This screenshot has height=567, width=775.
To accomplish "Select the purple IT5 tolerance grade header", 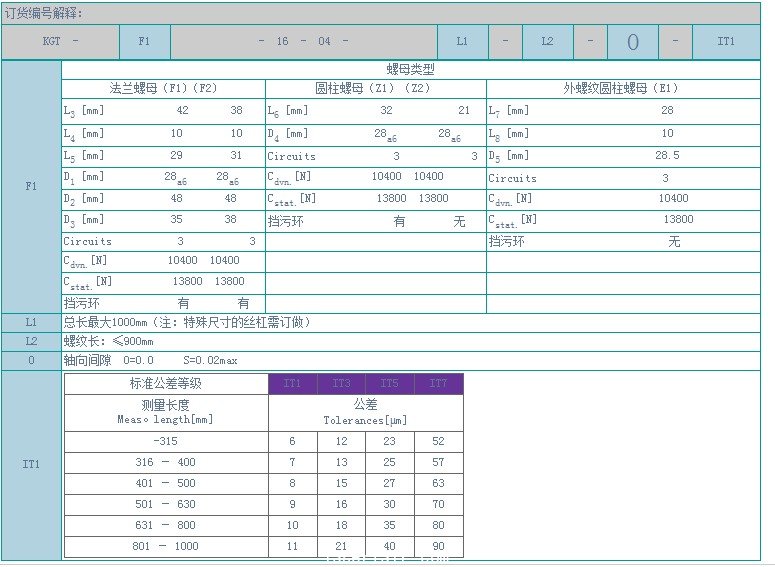I will [389, 384].
